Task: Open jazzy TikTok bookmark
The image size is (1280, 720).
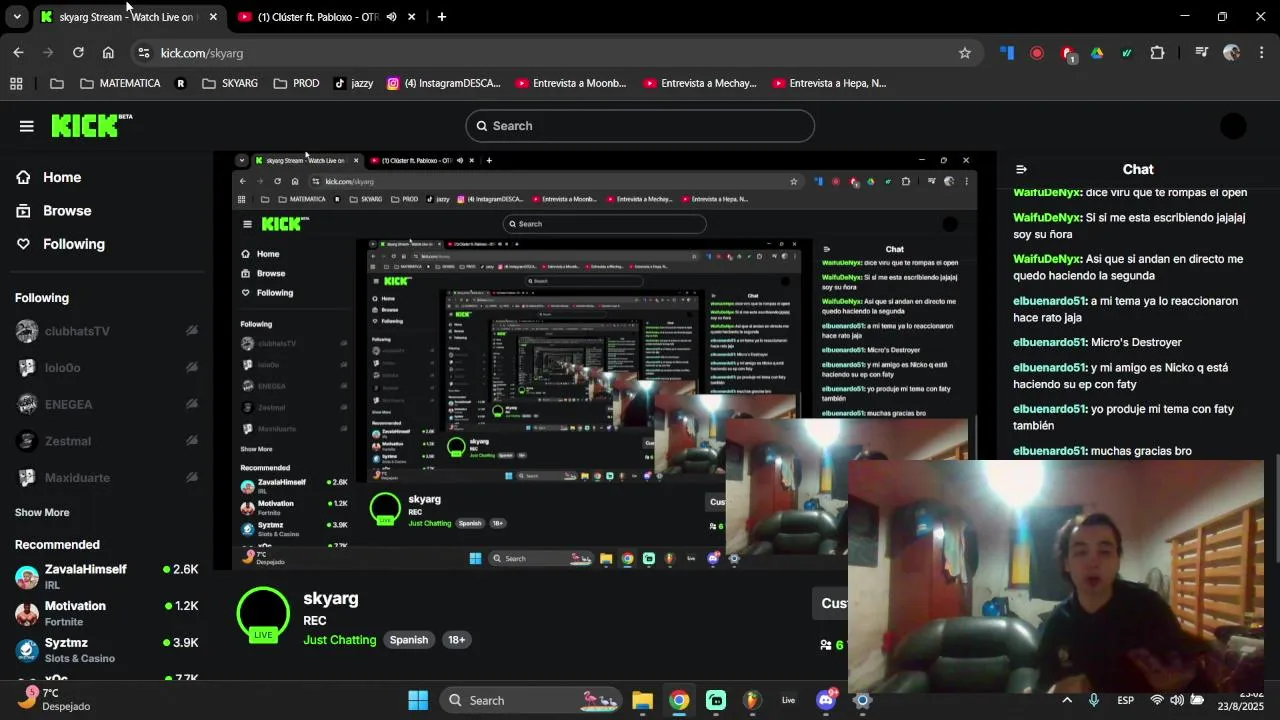Action: [x=353, y=83]
